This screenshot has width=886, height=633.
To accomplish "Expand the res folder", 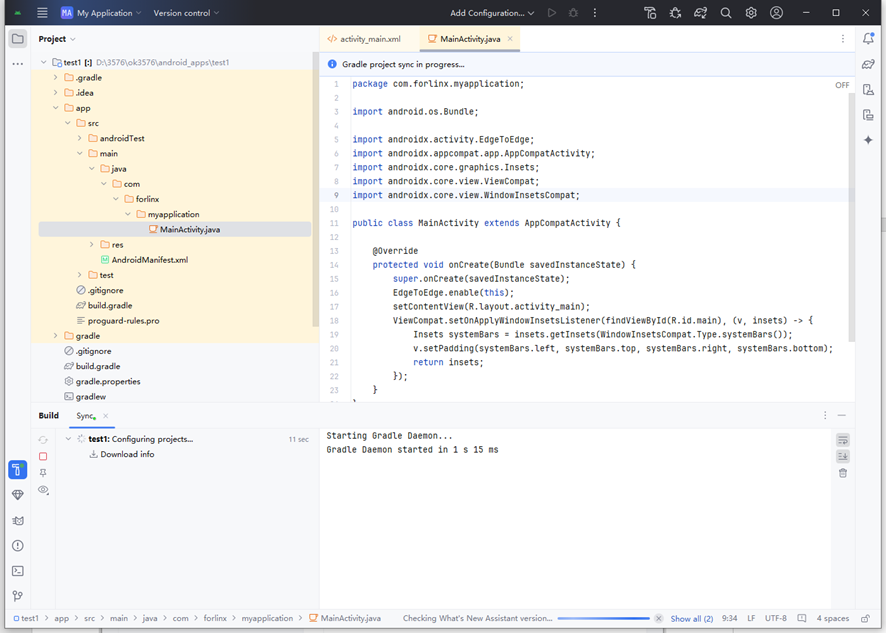I will (92, 245).
